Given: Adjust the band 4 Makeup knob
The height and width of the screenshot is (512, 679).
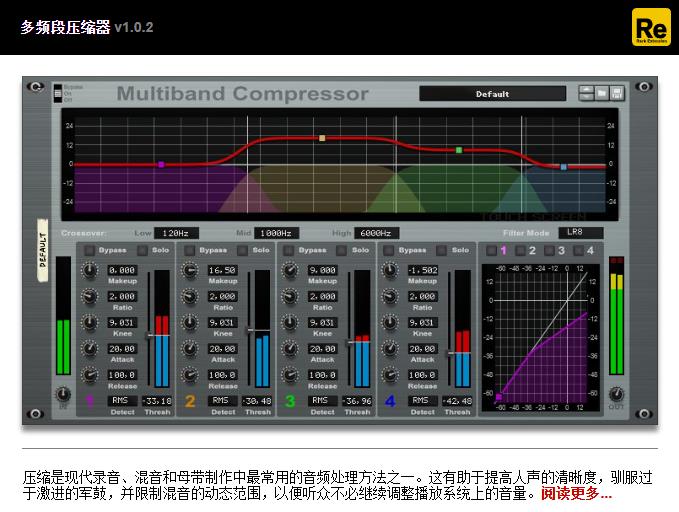Looking at the screenshot, I should [x=390, y=270].
